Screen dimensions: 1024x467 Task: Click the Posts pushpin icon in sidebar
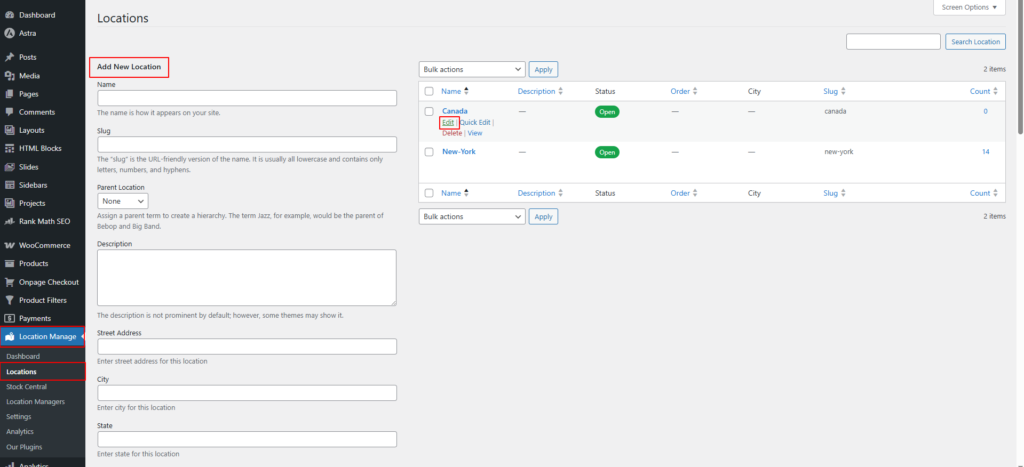(9, 57)
